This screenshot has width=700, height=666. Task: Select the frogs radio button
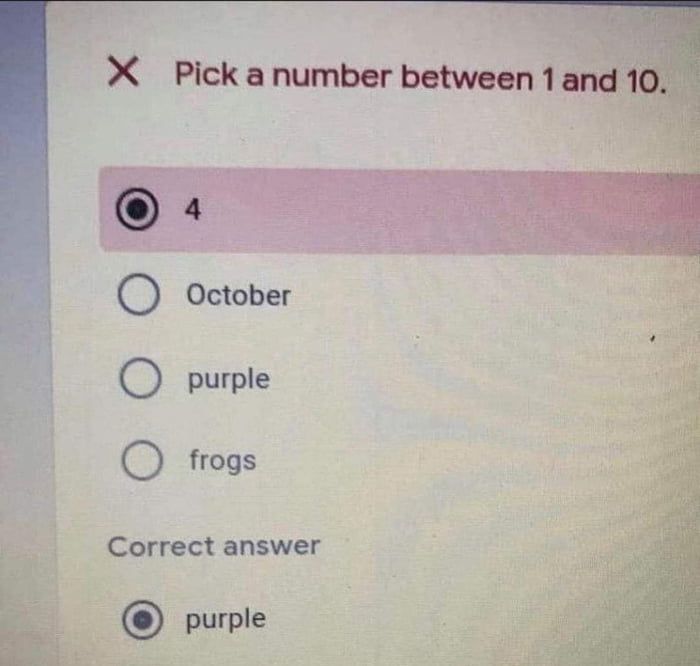coord(143,461)
